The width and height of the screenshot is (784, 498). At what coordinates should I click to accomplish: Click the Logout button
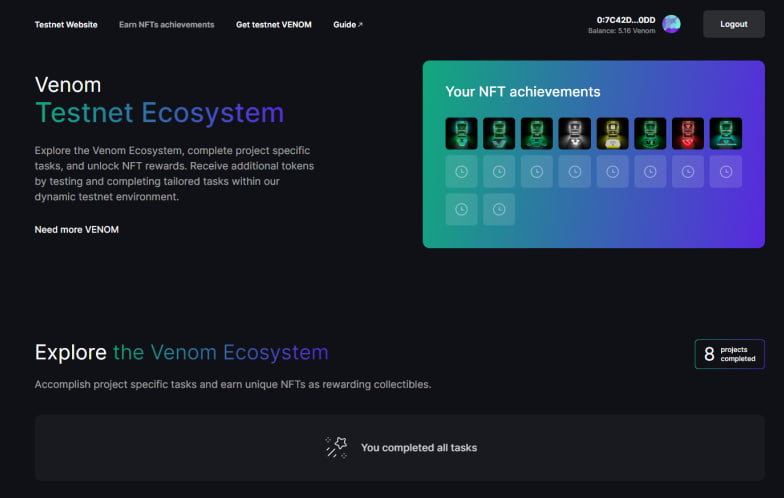click(734, 24)
